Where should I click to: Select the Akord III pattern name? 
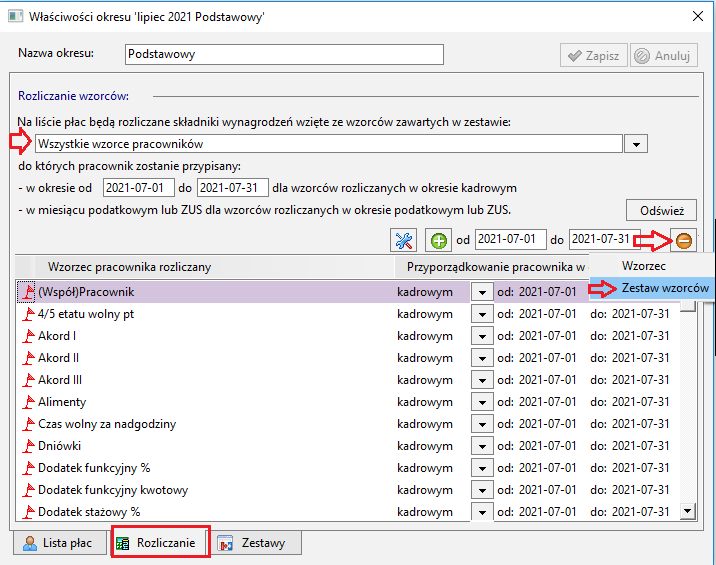pyautogui.click(x=60, y=380)
